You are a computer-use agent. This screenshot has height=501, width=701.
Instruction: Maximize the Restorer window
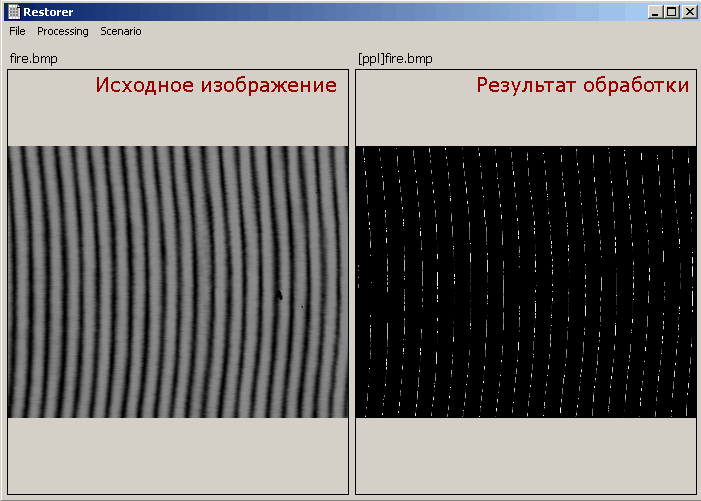point(671,12)
